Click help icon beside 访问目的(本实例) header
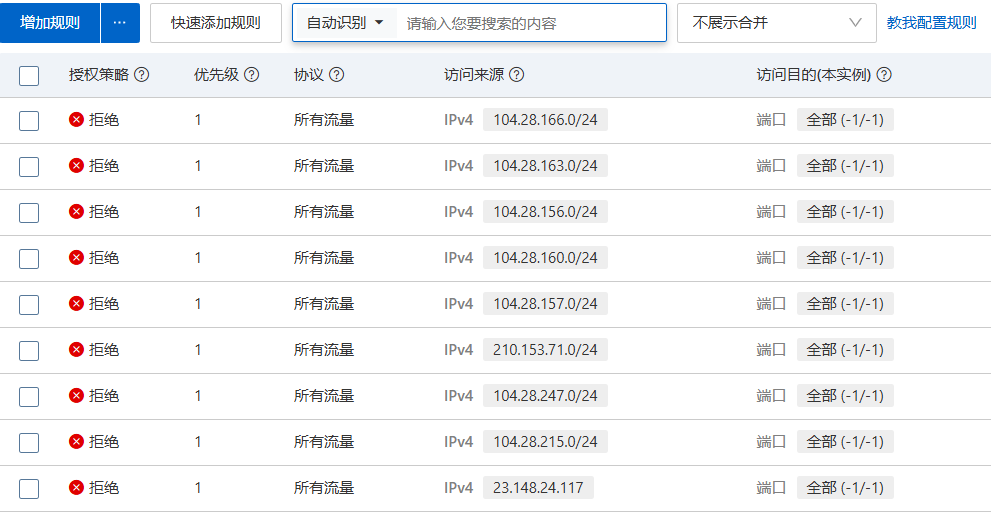The height and width of the screenshot is (512, 991). (x=884, y=75)
